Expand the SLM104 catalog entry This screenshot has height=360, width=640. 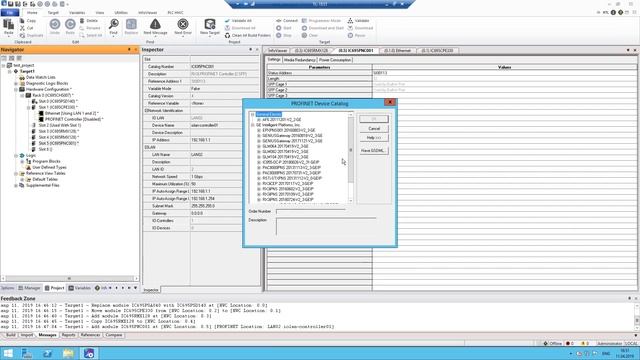tap(259, 157)
